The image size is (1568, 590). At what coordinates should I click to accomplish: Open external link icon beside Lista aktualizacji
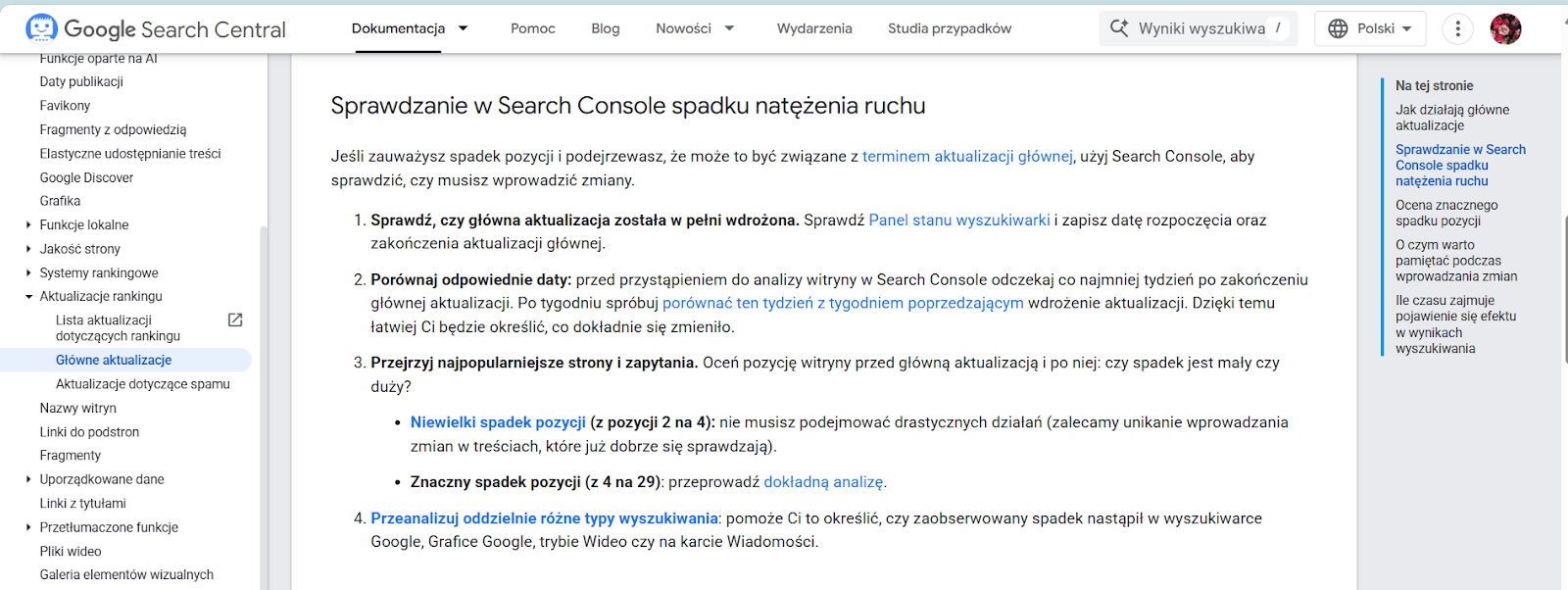point(235,320)
